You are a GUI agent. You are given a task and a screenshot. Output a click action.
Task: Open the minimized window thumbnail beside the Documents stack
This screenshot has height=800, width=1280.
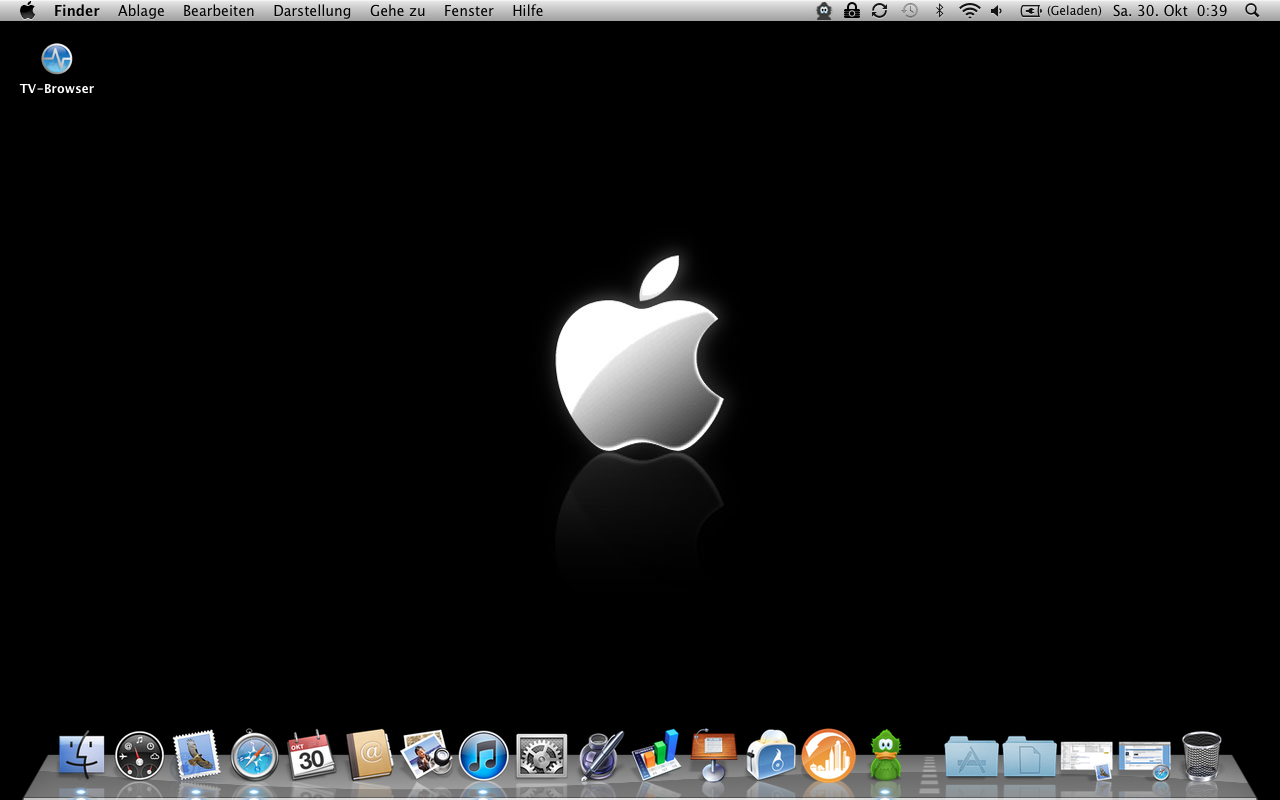pyautogui.click(x=1087, y=759)
